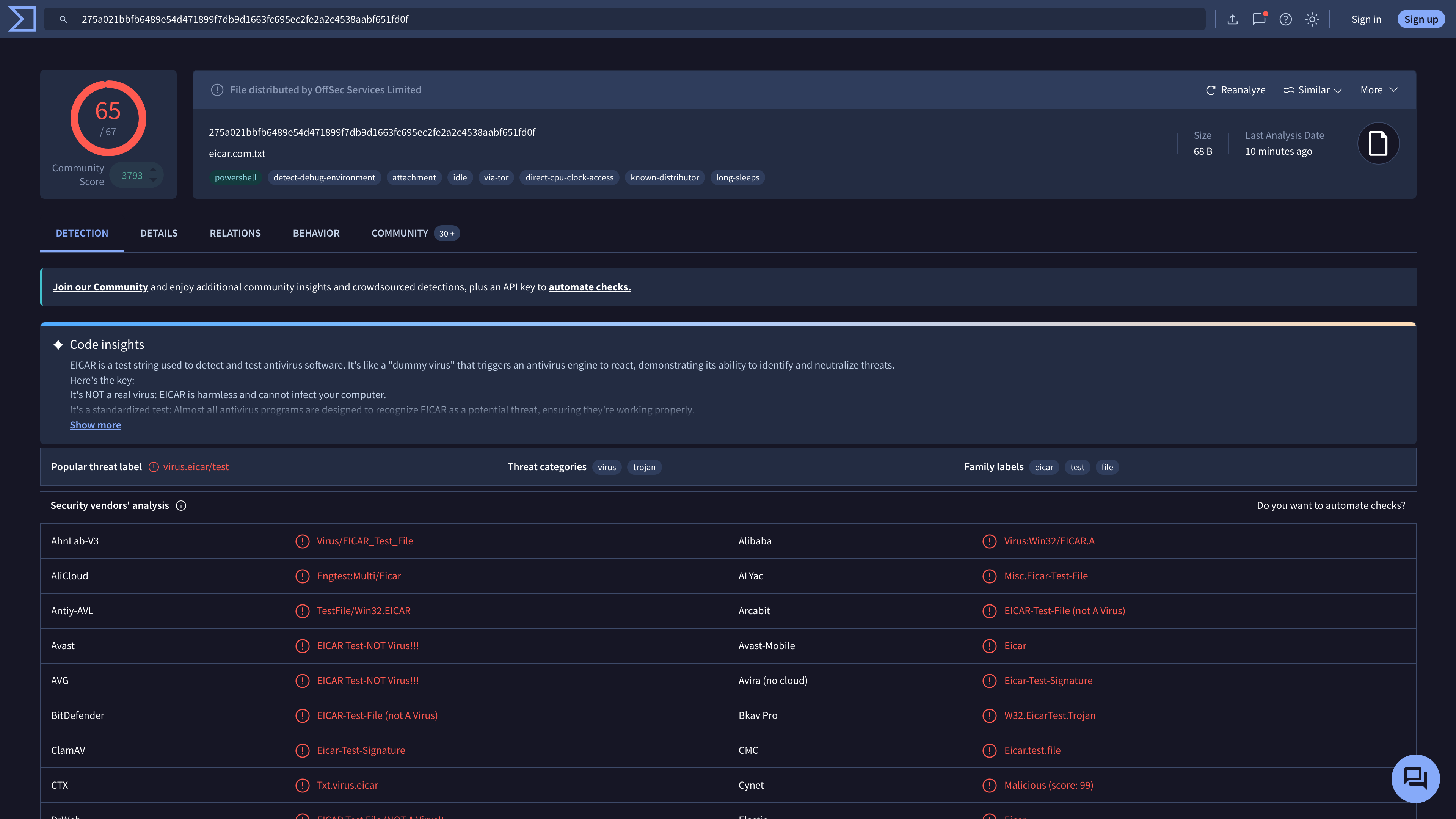Click alert icon for Avira (no cloud)
Viewport: 1456px width, 819px height.
pos(989,681)
